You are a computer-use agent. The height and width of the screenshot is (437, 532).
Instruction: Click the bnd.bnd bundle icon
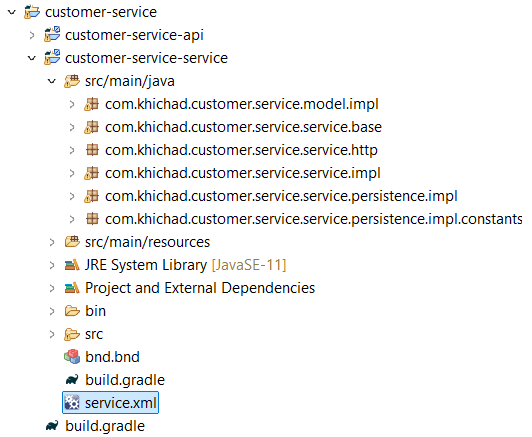coord(72,357)
